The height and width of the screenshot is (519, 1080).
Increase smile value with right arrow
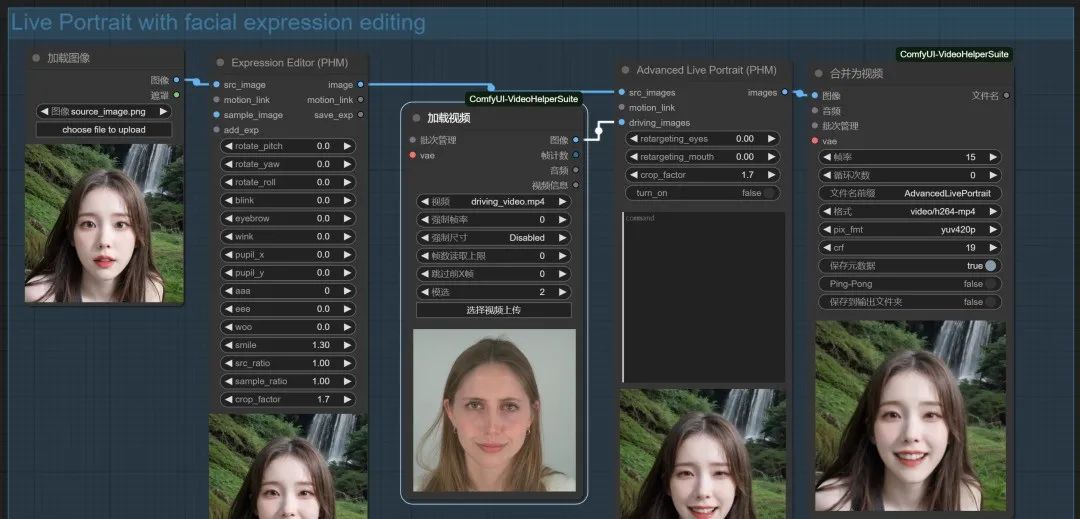(x=347, y=345)
